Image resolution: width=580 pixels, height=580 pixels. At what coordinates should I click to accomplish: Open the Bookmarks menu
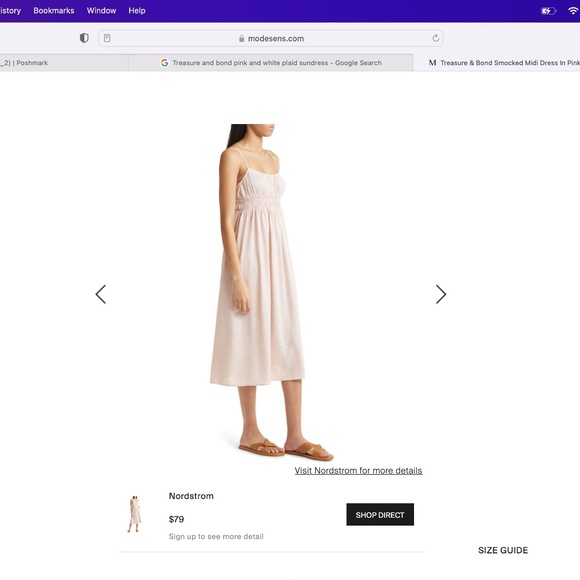pos(54,11)
